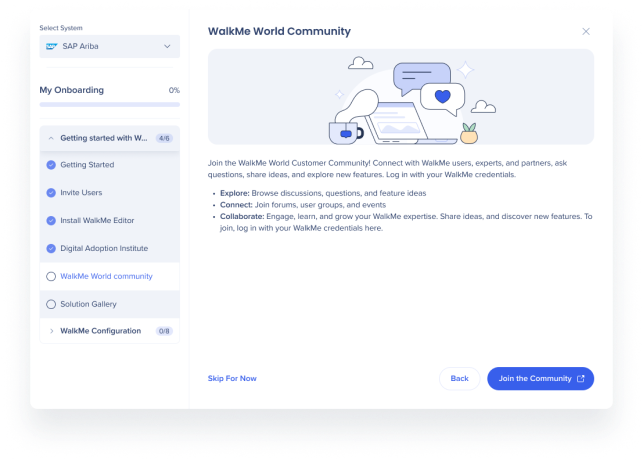Toggle the WalkMe World community empty circle
Screen dimensions: 643x460
point(51,276)
